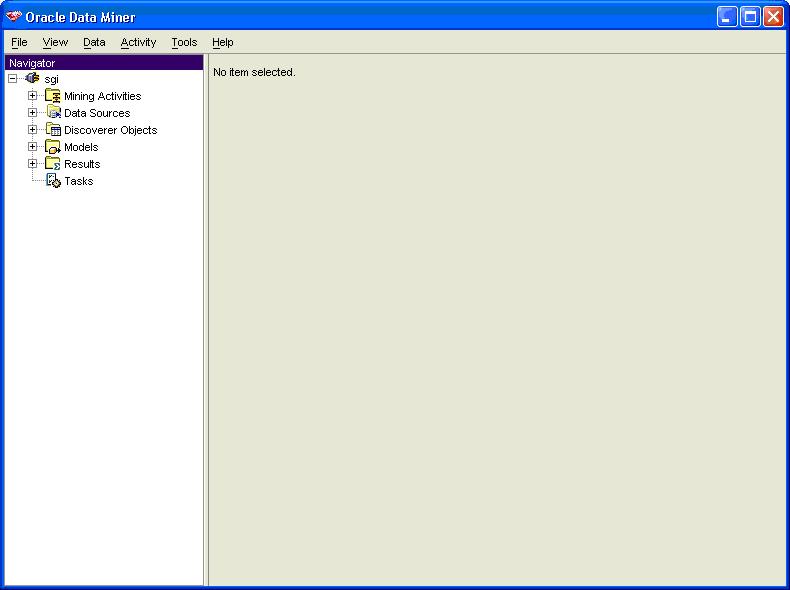Expand the Data Sources tree node
This screenshot has height=590, width=790.
tap(32, 113)
